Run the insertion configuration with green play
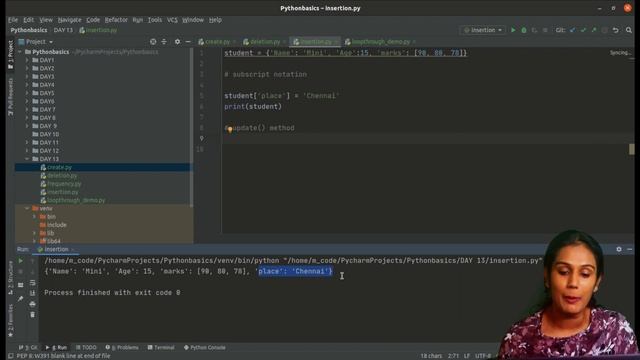The width and height of the screenshot is (640, 360). click(513, 30)
